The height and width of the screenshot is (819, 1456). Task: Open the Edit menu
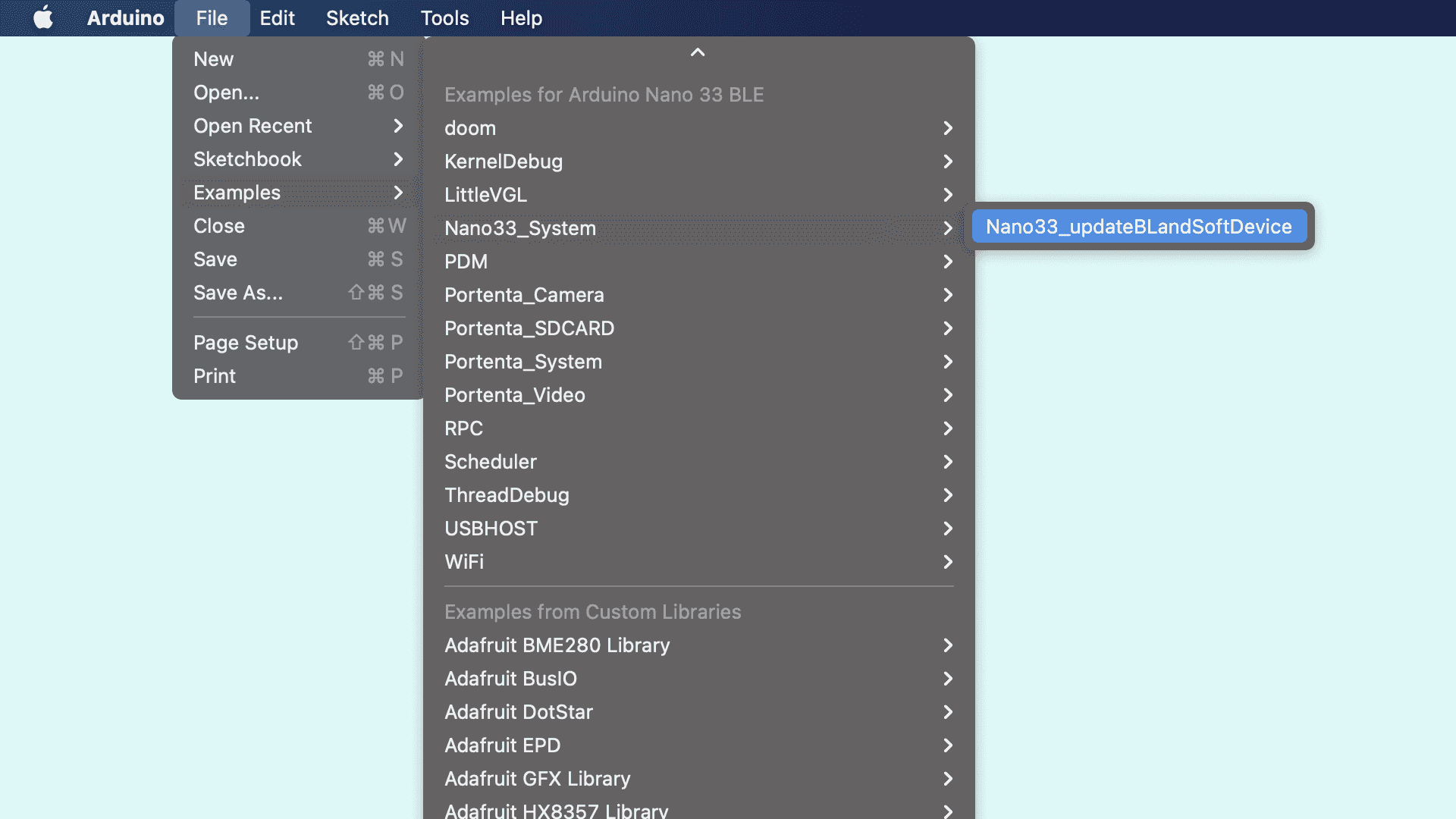277,17
